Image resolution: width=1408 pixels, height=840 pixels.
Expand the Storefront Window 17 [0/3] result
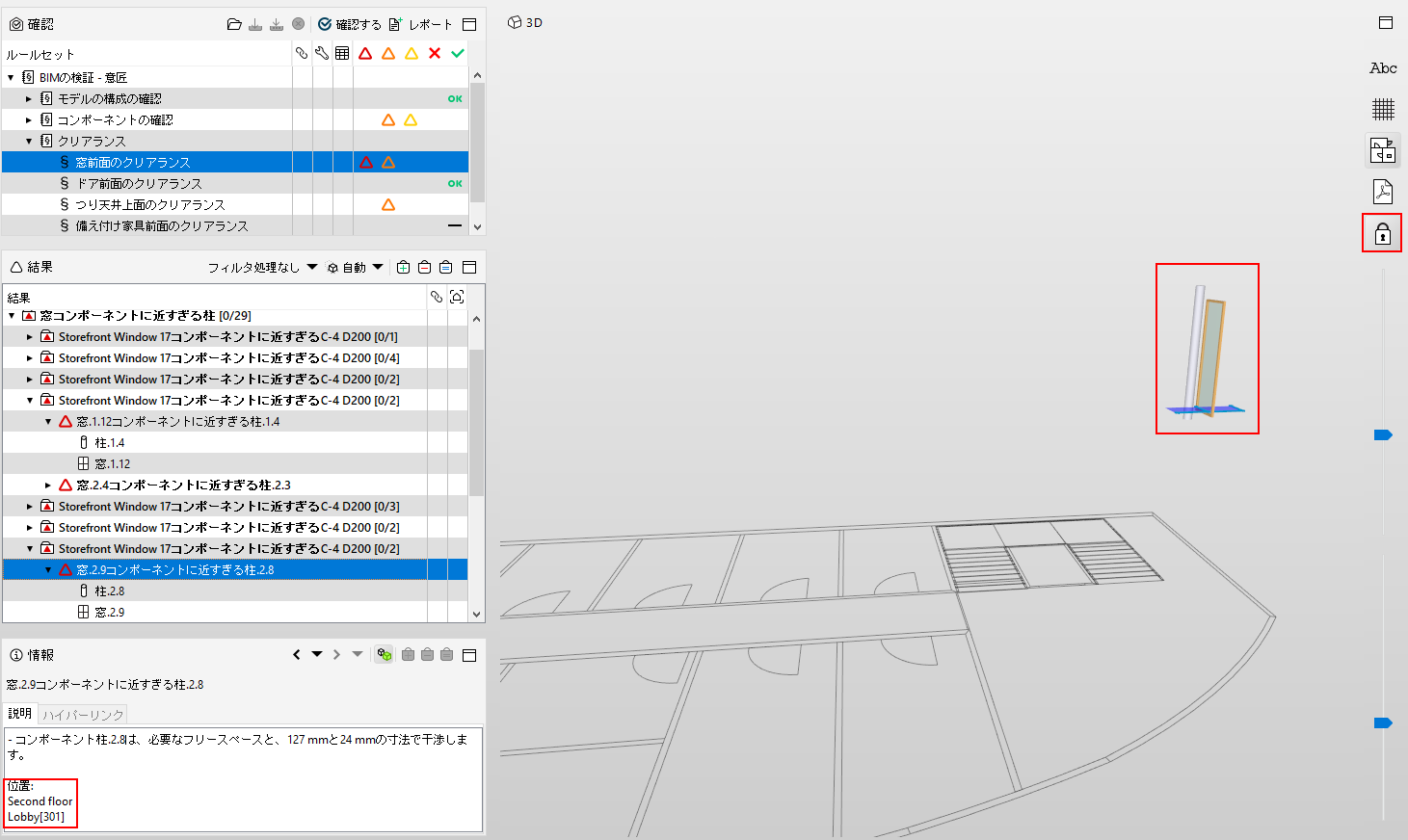[x=30, y=507]
